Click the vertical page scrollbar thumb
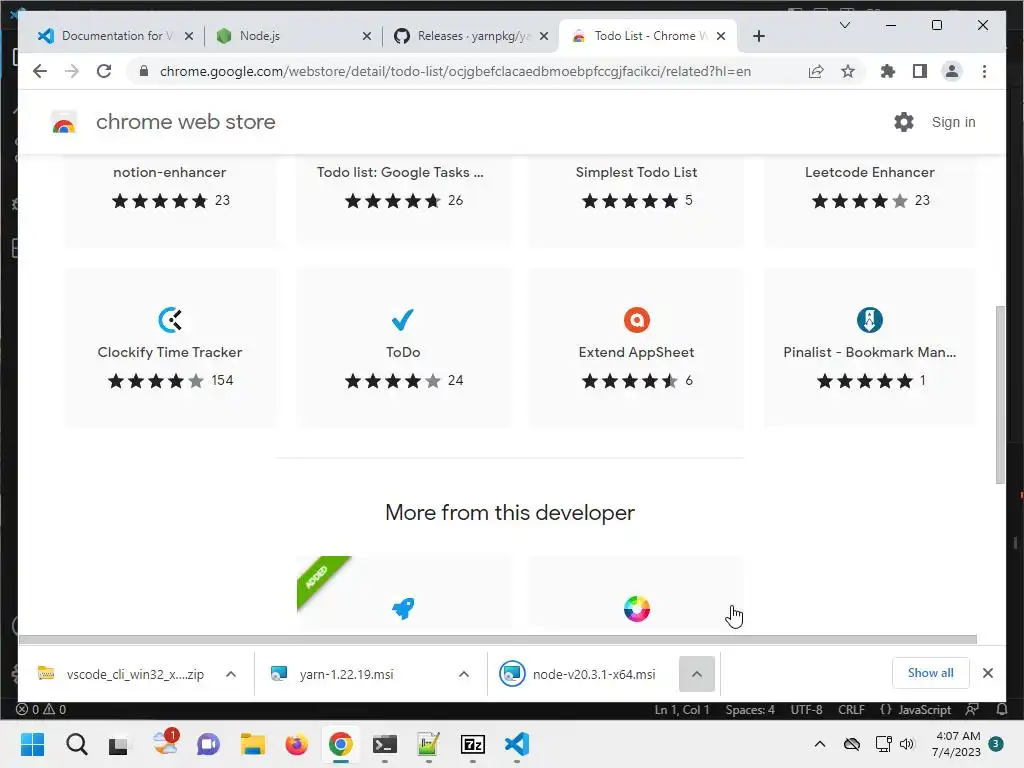Image resolution: width=1024 pixels, height=768 pixels. click(1000, 394)
